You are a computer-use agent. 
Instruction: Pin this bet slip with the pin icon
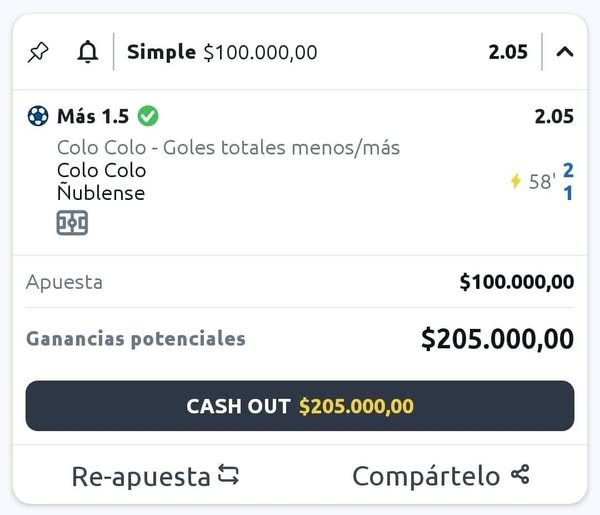(x=38, y=52)
